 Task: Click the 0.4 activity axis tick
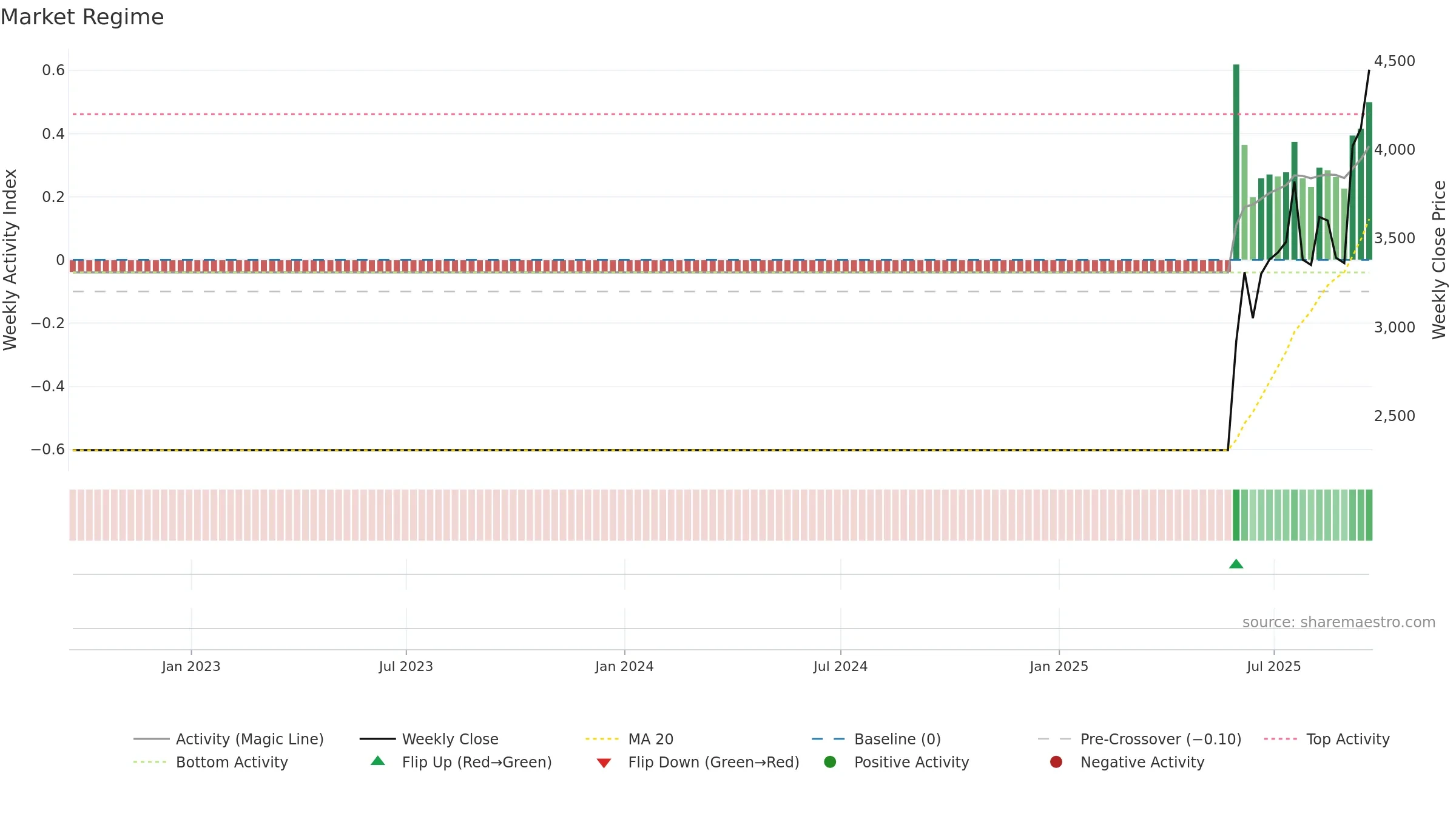(x=53, y=133)
